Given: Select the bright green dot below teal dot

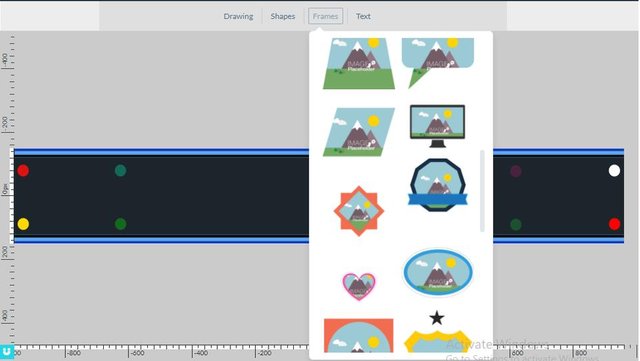Looking at the screenshot, I should click(x=120, y=224).
